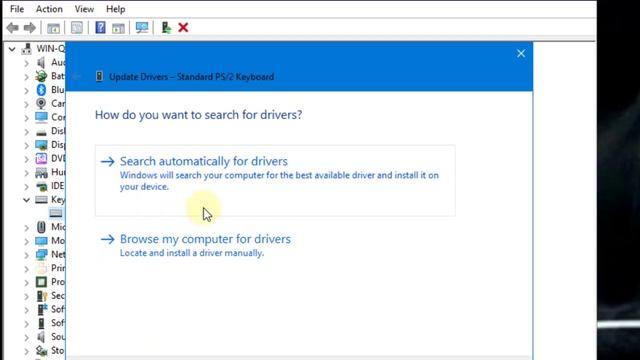
Task: Expand the Bluetooth category node
Action: [x=27, y=91]
